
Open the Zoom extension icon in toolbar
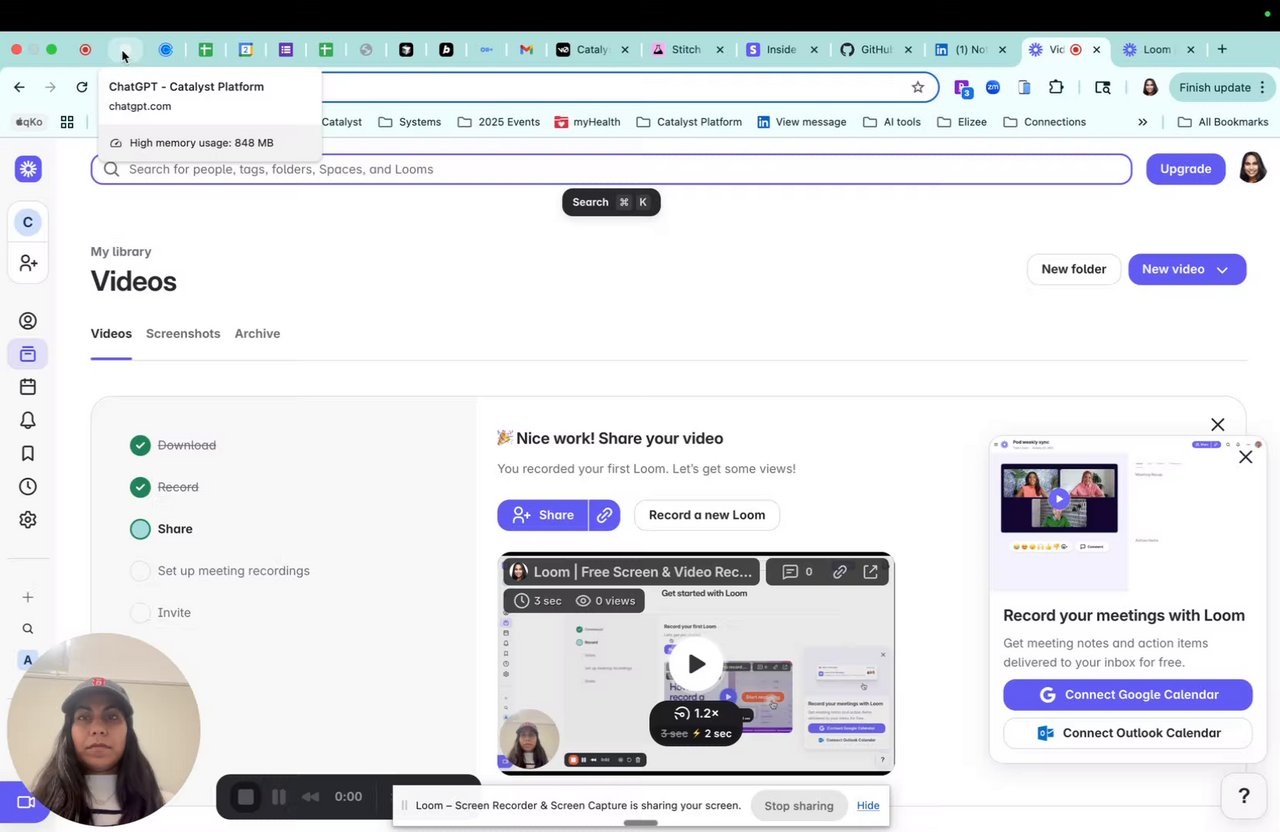point(993,87)
